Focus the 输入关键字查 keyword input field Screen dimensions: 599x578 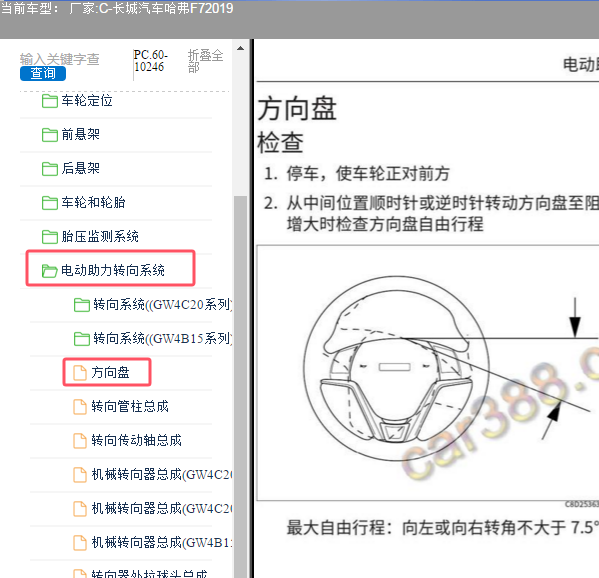pos(60,59)
